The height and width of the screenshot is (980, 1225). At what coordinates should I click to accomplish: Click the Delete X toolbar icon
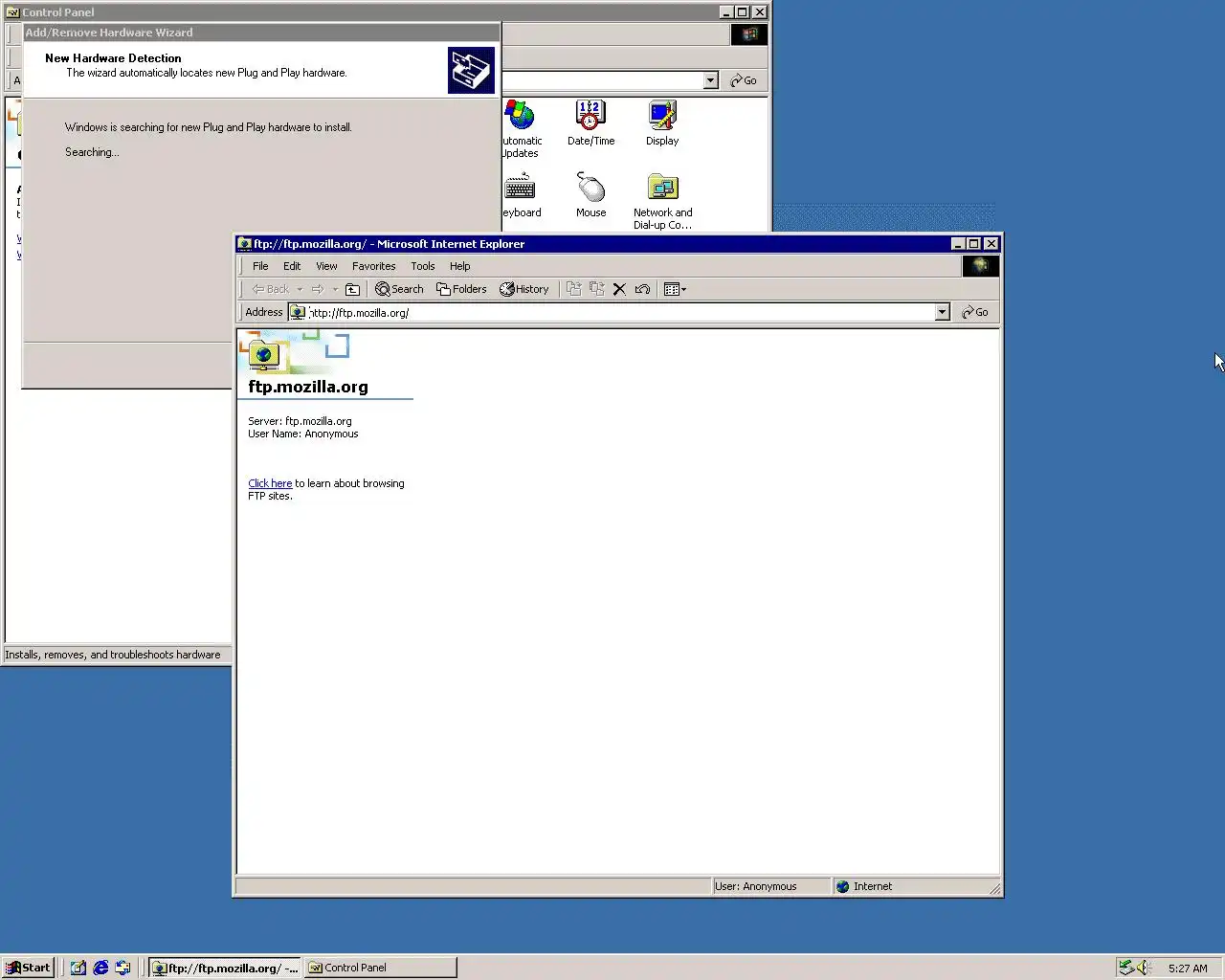coord(619,289)
